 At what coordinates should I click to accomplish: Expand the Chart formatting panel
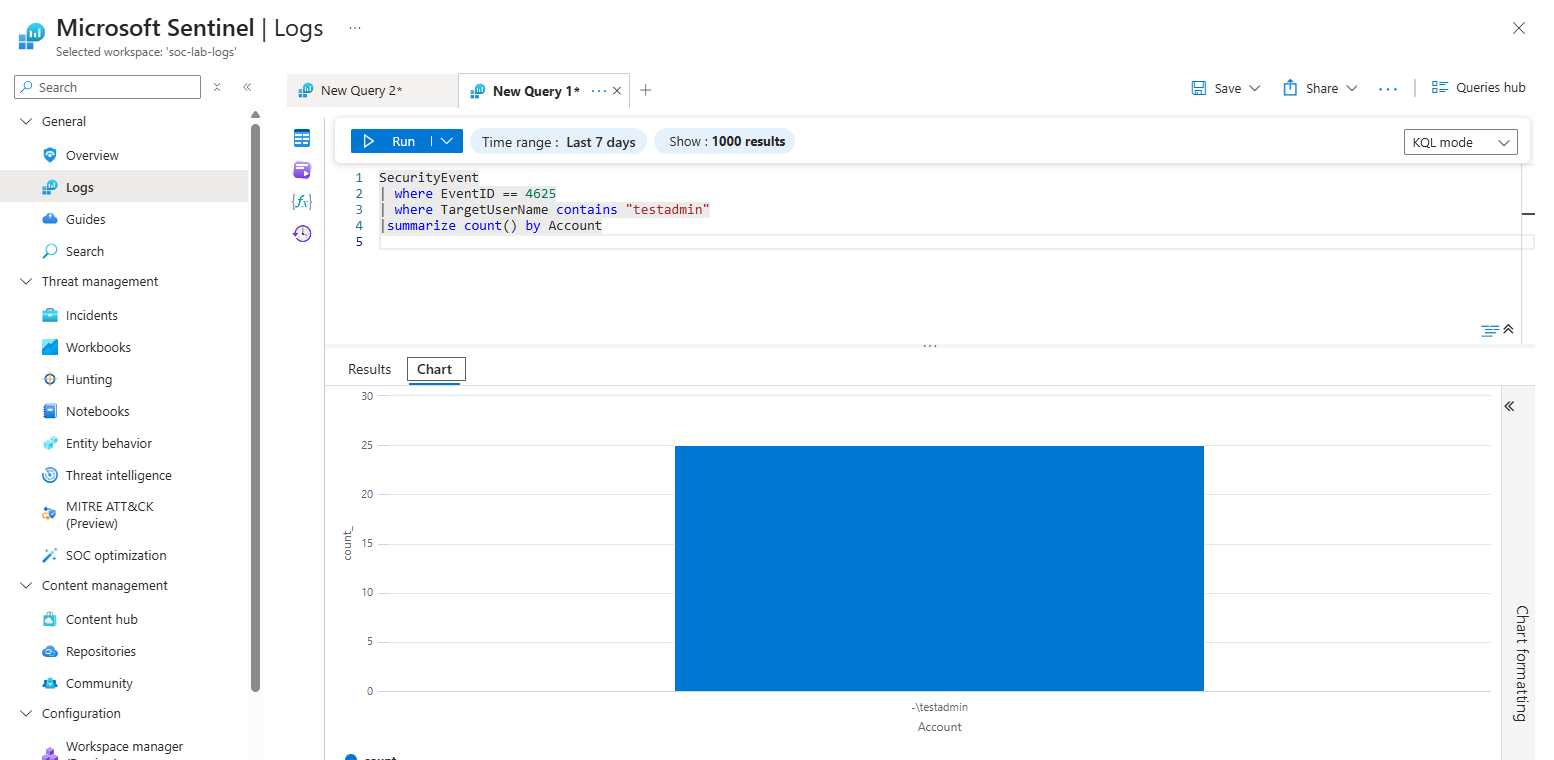[1510, 406]
